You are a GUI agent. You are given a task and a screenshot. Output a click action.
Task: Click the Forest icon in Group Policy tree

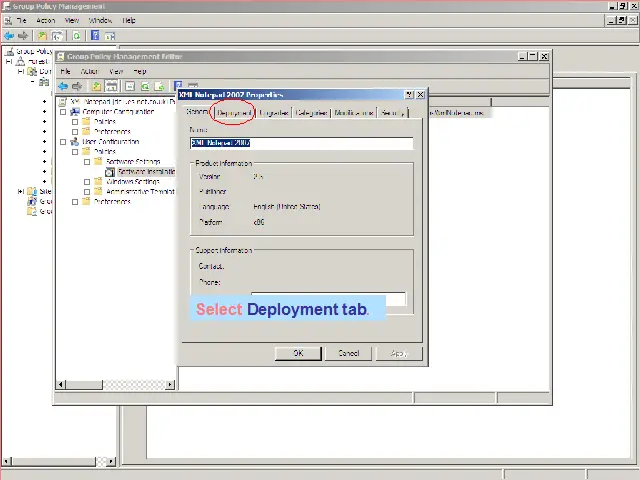(x=20, y=61)
